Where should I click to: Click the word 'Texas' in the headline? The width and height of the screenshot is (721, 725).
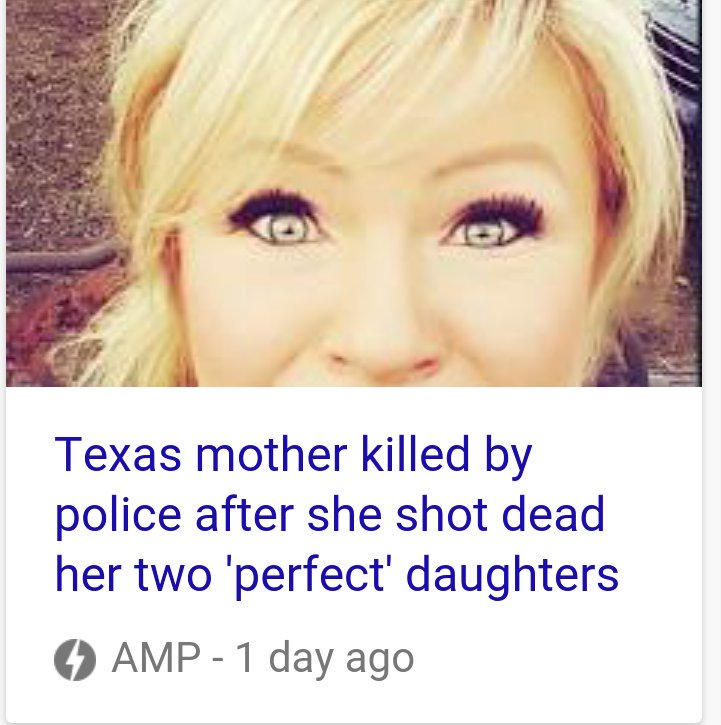pyautogui.click(x=118, y=454)
